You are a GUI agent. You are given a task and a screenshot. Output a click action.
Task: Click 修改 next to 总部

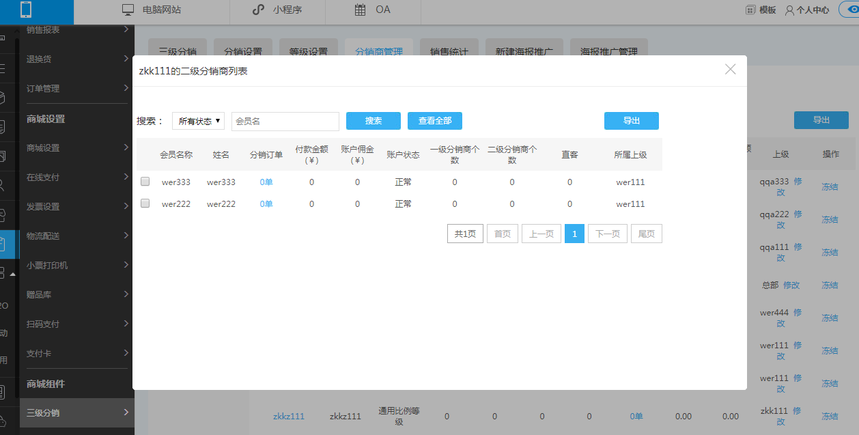791,285
